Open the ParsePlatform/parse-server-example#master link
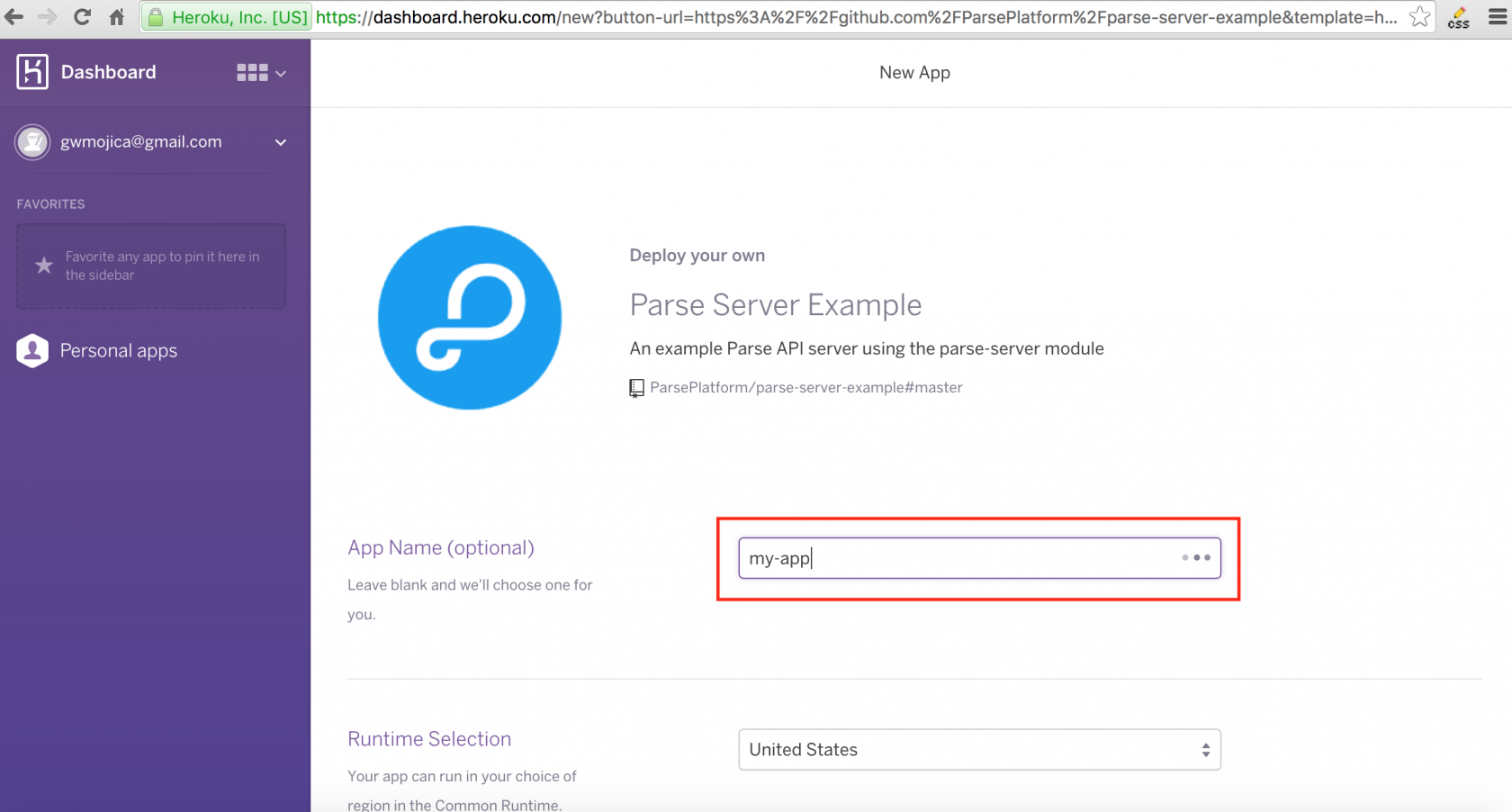Viewport: 1512px width, 812px height. pyautogui.click(x=807, y=387)
